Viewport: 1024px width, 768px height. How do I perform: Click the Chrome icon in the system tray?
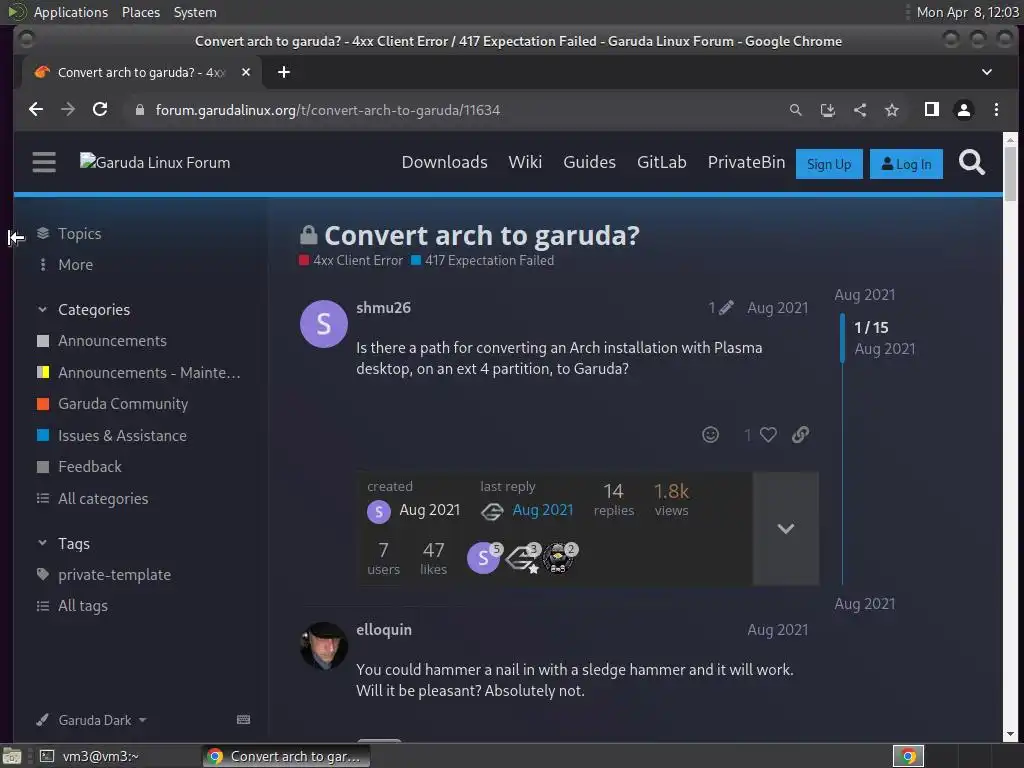(908, 756)
